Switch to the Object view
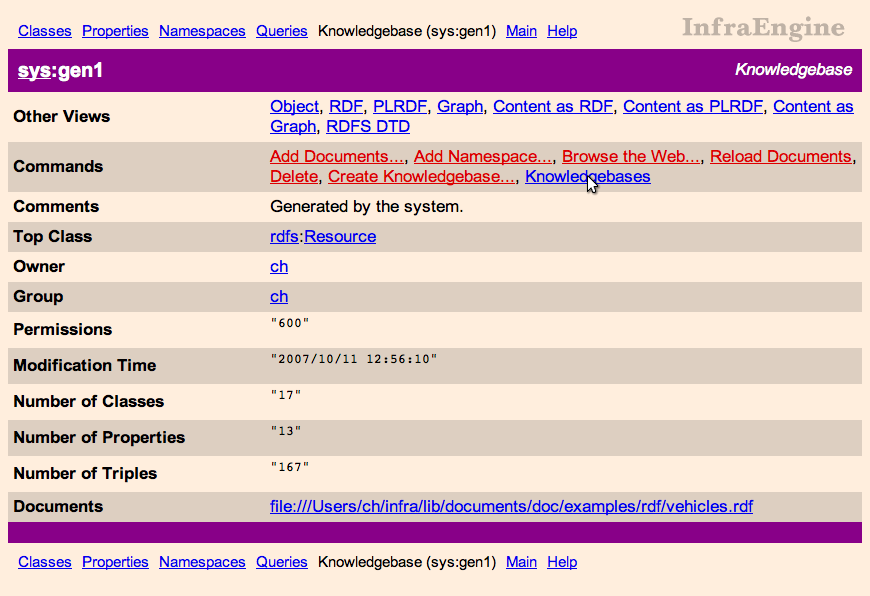The image size is (870, 596). click(294, 106)
